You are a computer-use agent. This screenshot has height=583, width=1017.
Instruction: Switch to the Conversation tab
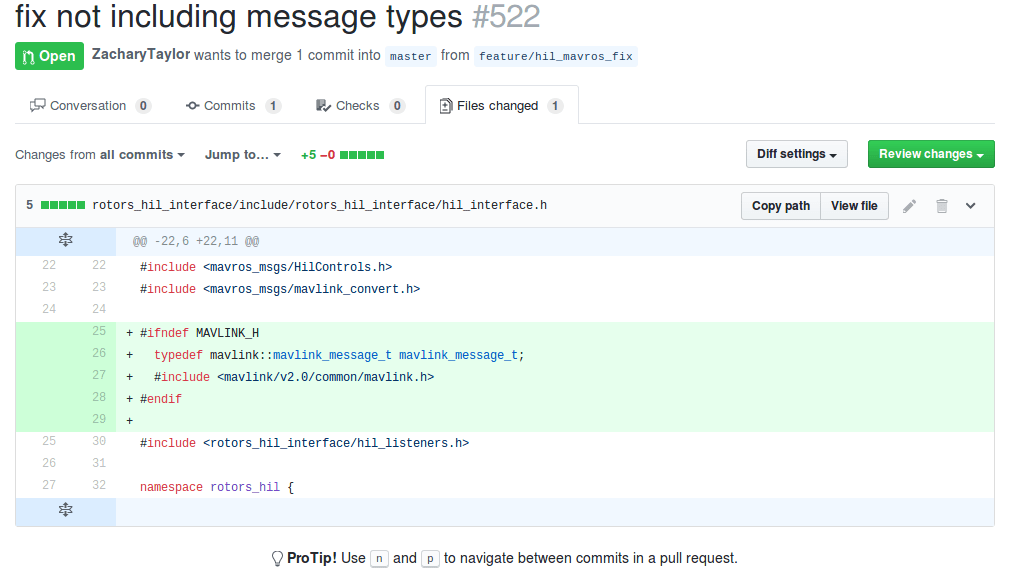coord(90,106)
